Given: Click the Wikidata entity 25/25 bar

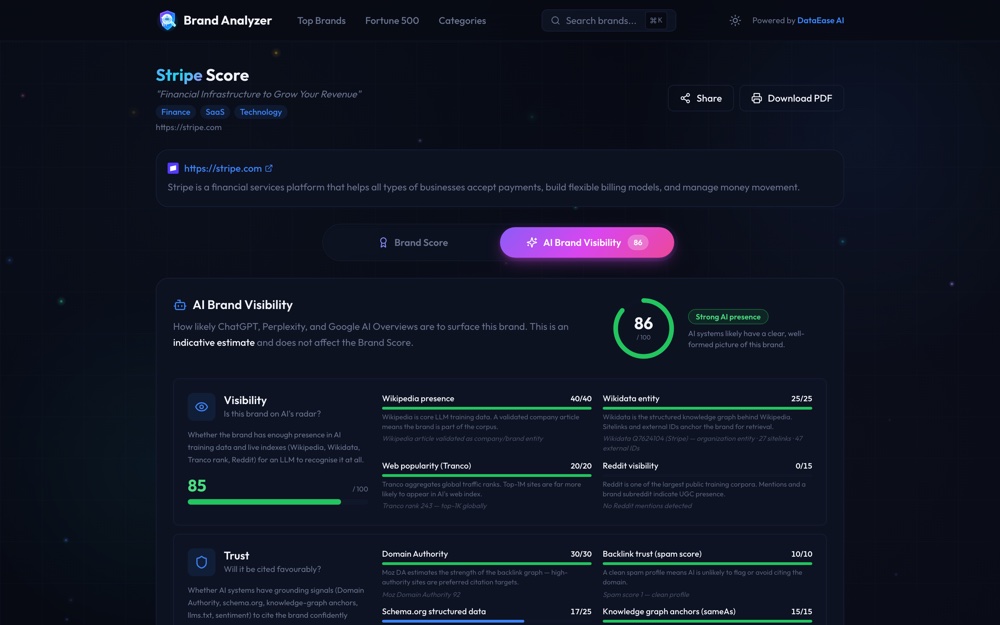Looking at the screenshot, I should [x=707, y=408].
